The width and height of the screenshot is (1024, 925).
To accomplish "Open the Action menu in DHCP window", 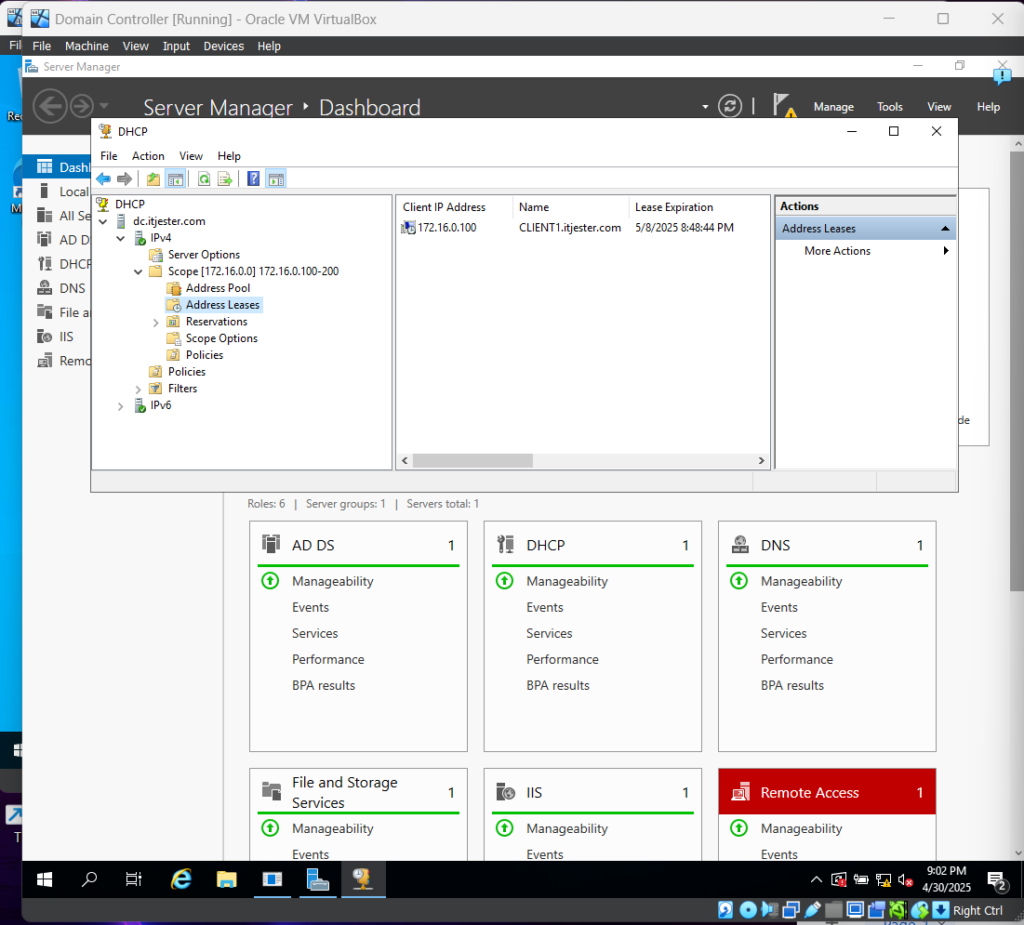I will pos(148,156).
